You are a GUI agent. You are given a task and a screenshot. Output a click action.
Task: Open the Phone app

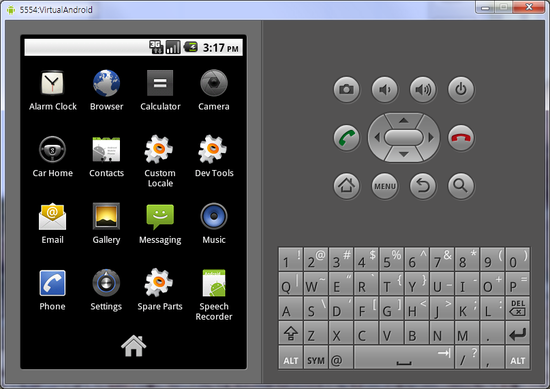53,290
